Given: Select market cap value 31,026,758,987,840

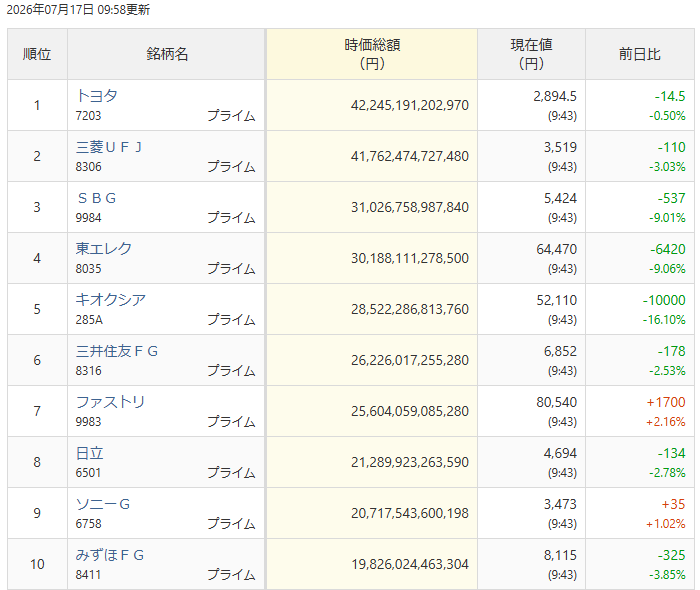Looking at the screenshot, I should 409,207.
